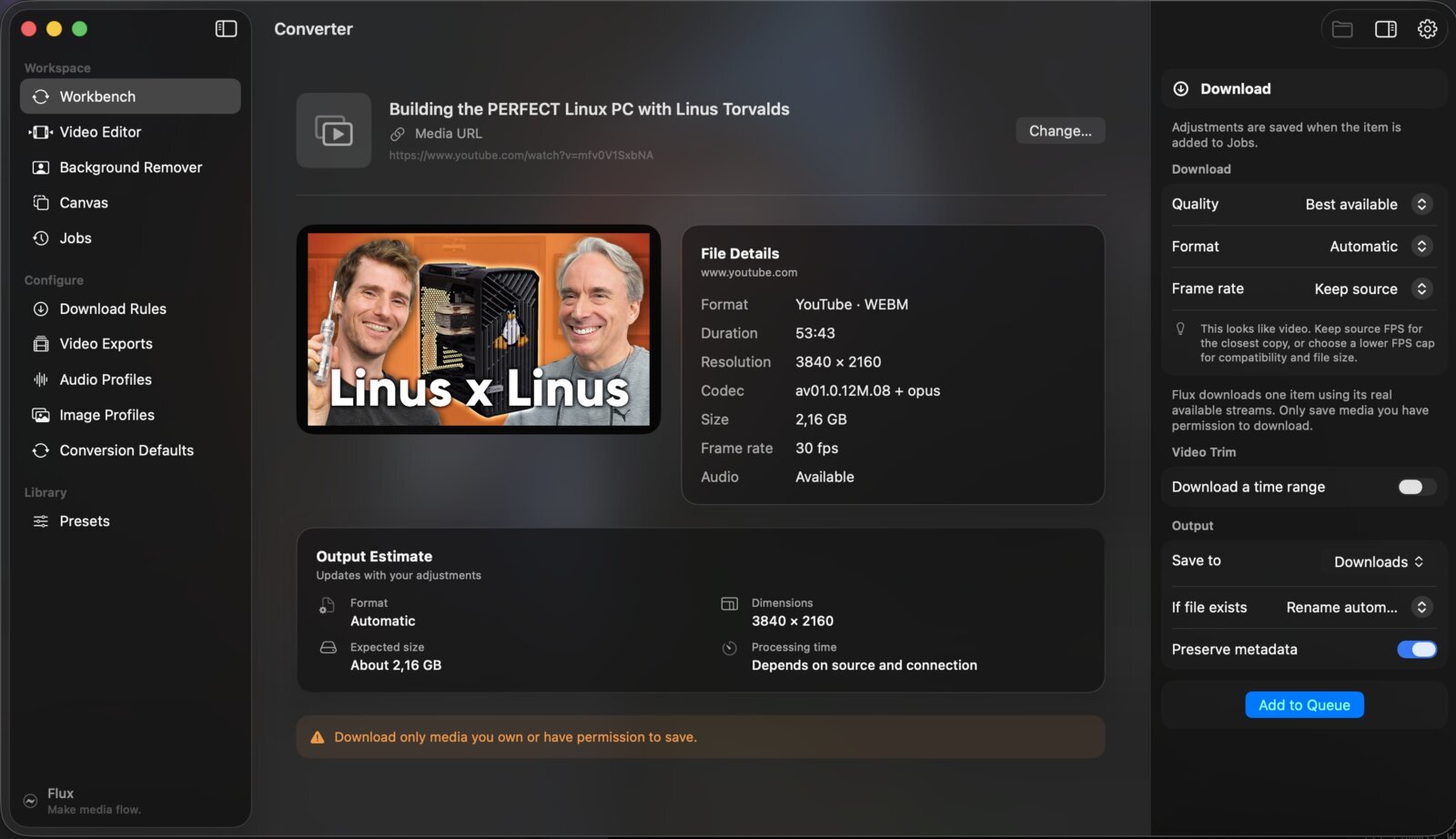Click the Resolution value 3840 × 2160 in File Details
Image resolution: width=1456 pixels, height=839 pixels.
click(x=838, y=362)
